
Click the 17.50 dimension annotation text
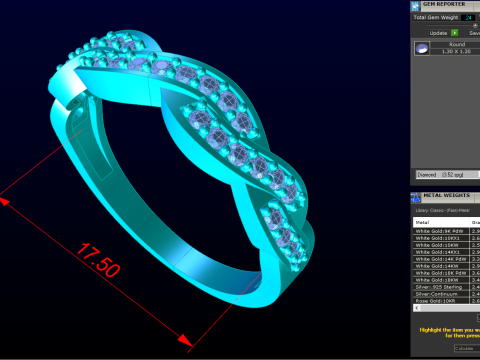[98, 260]
